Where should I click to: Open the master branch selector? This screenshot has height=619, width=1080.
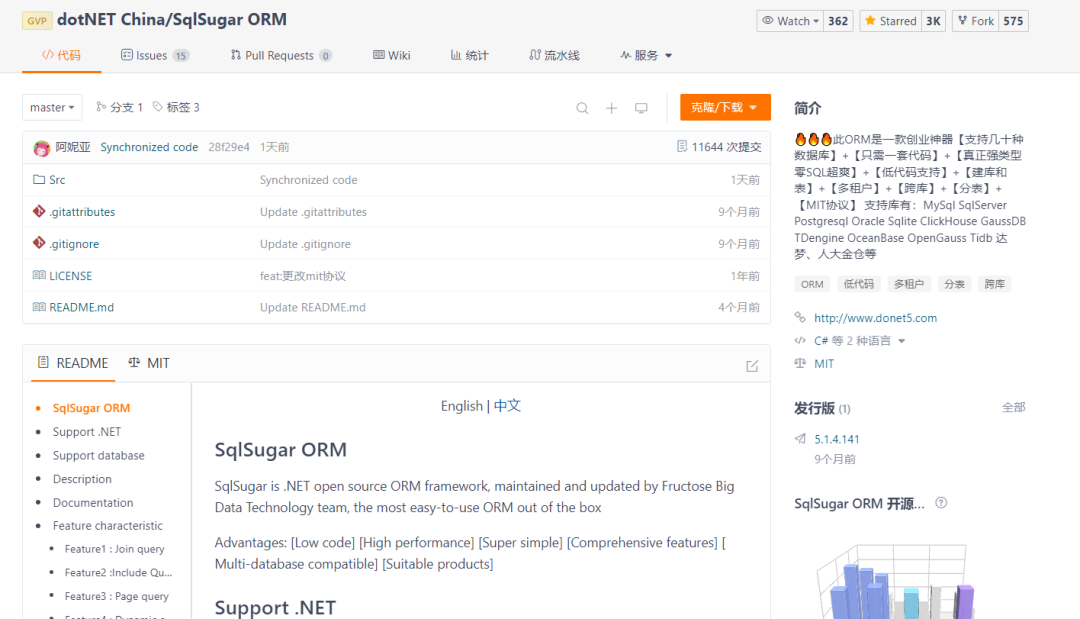(51, 107)
